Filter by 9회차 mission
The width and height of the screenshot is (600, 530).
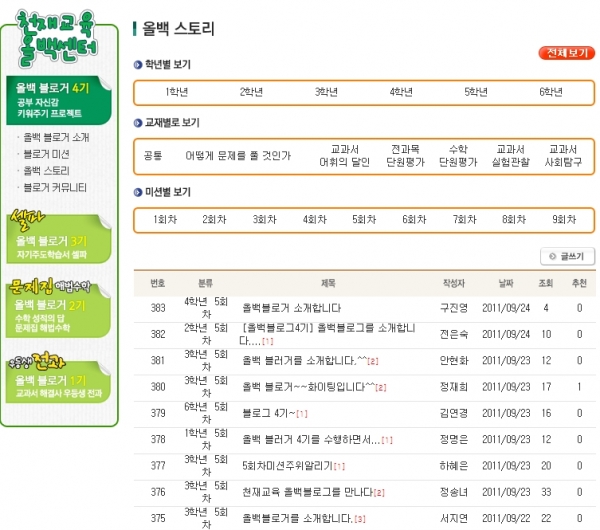pyautogui.click(x=564, y=219)
